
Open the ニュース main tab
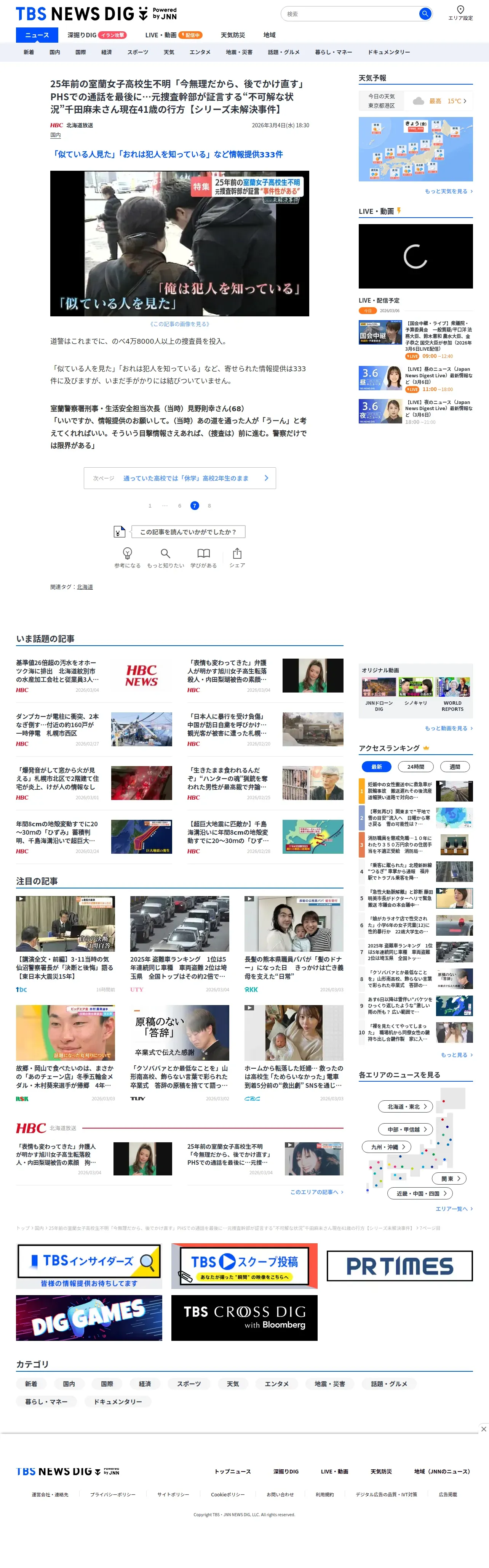tap(37, 35)
